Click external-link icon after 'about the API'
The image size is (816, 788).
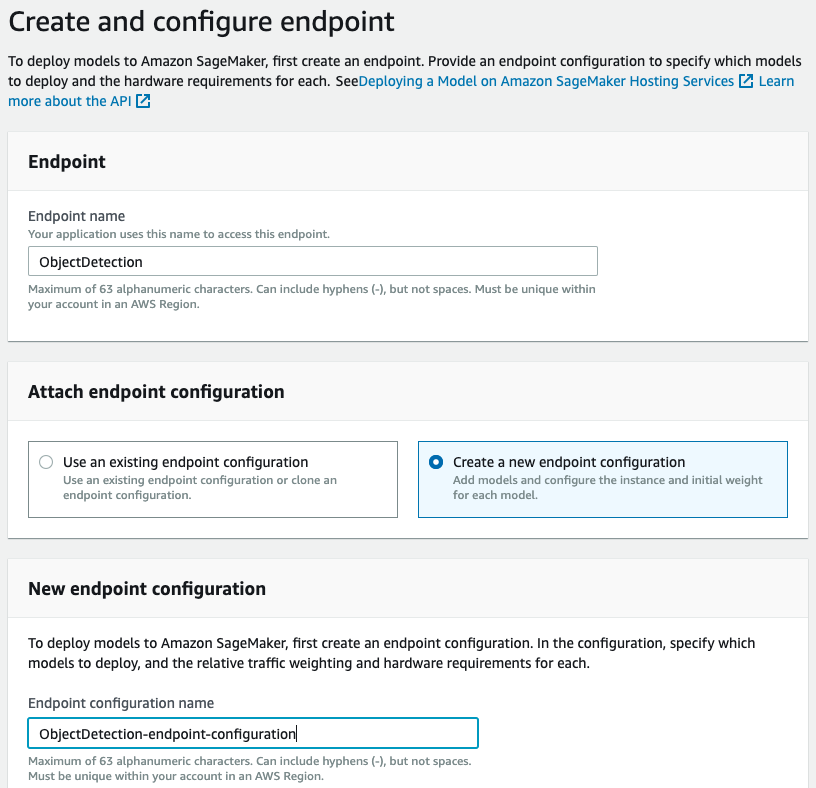coord(143,101)
